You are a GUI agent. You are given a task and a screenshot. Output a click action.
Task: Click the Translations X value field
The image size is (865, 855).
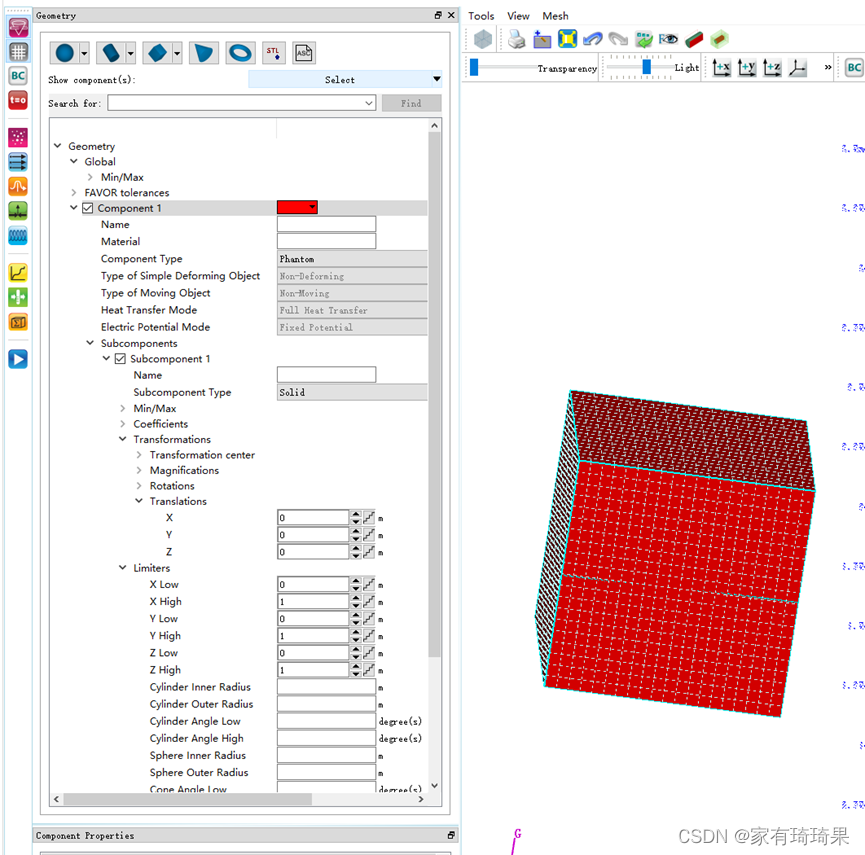click(x=313, y=517)
